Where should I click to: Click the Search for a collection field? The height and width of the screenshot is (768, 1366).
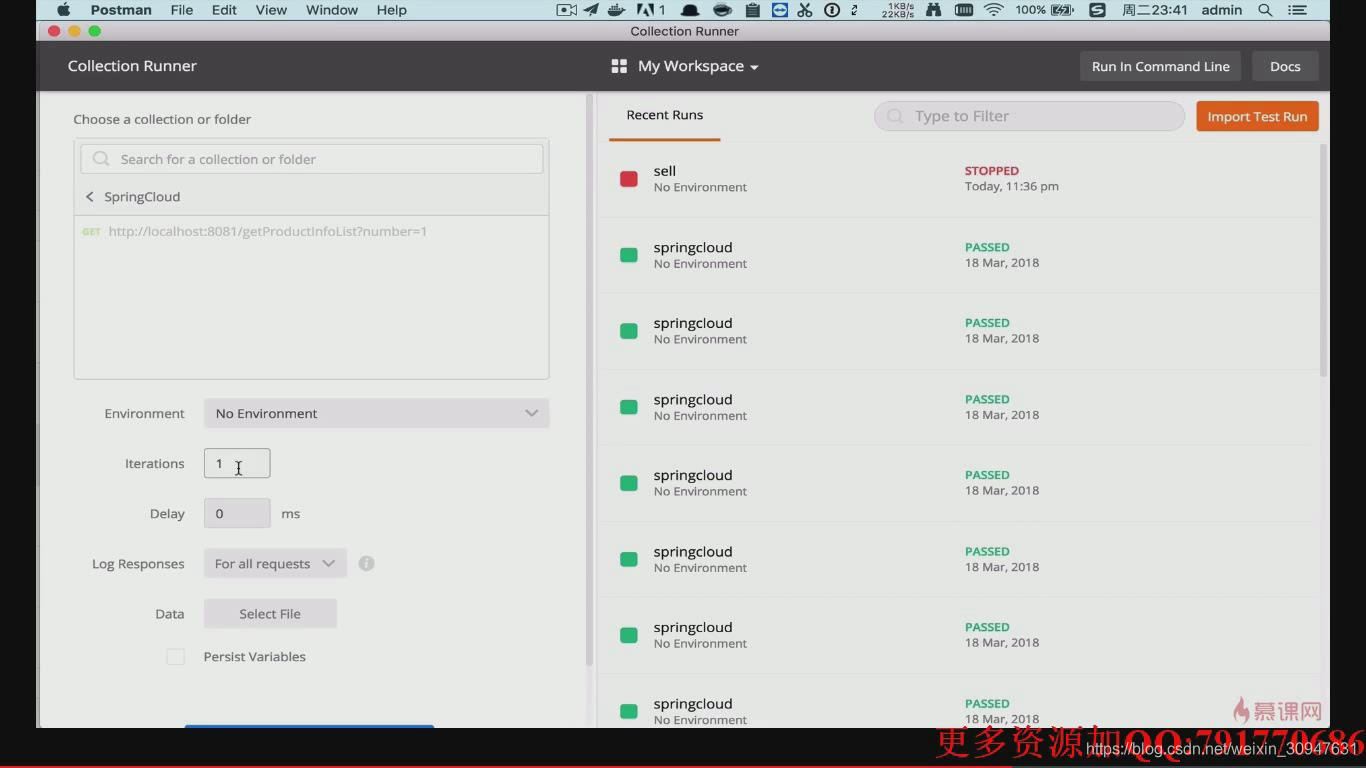[311, 159]
